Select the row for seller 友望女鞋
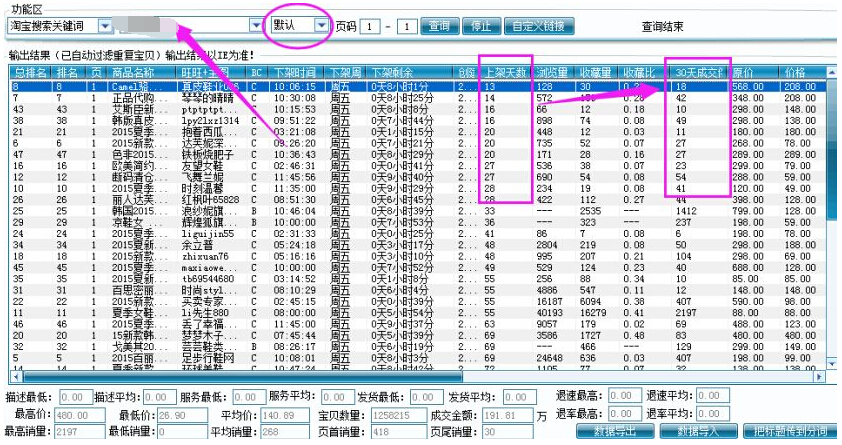This screenshot has height=445, width=842. coord(418,166)
